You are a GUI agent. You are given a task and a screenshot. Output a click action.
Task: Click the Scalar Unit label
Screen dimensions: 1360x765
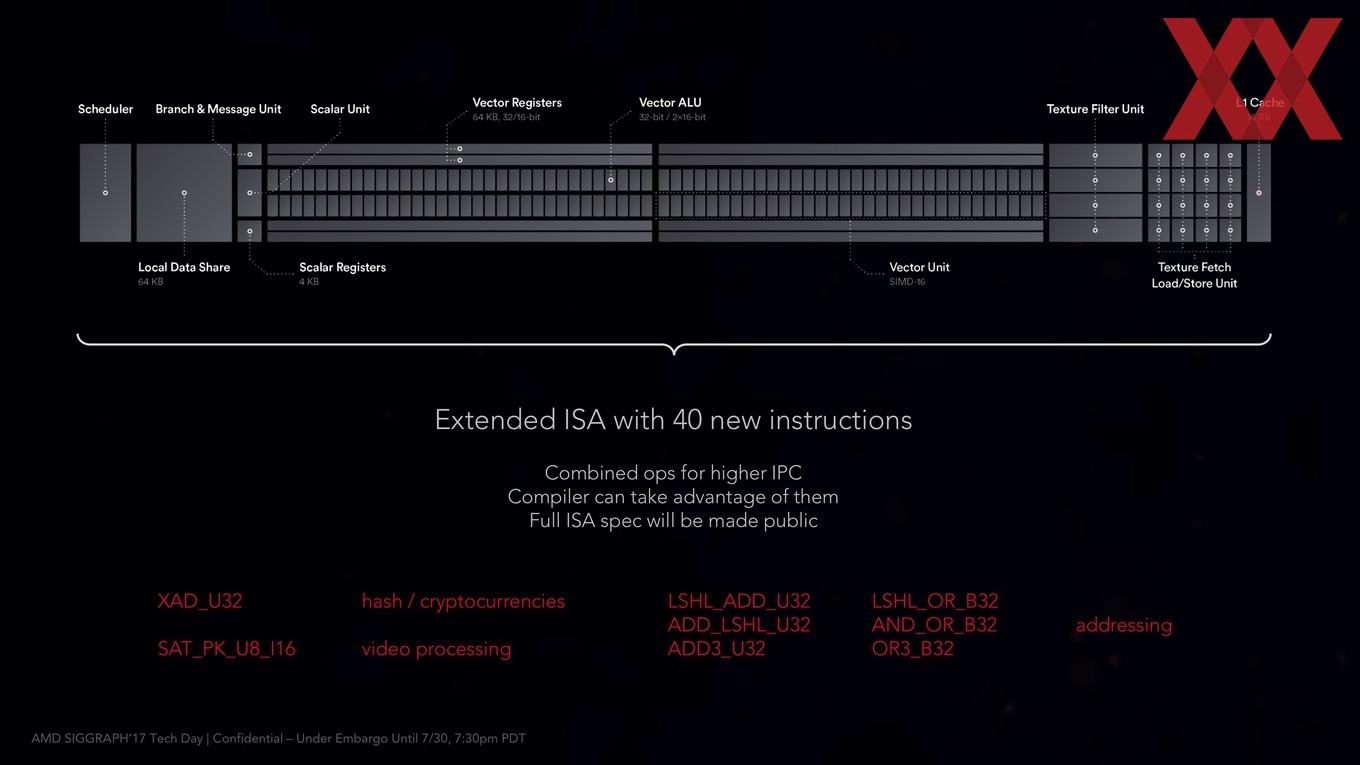click(x=340, y=109)
